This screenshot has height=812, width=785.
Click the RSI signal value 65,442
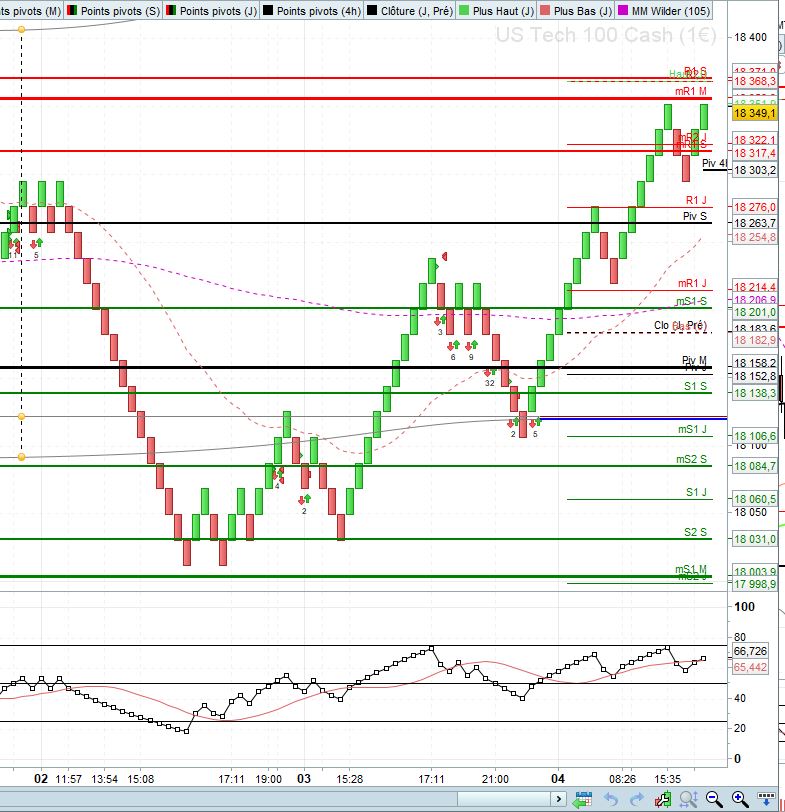750,667
